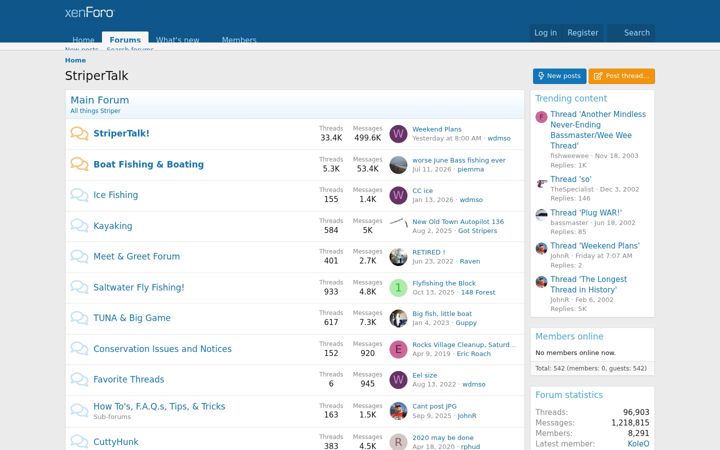720x450 pixels.
Task: Click the Log in link
Action: click(545, 33)
